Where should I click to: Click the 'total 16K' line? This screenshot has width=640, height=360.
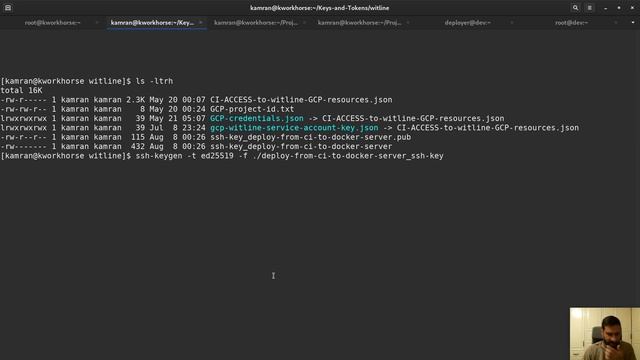(x=21, y=90)
